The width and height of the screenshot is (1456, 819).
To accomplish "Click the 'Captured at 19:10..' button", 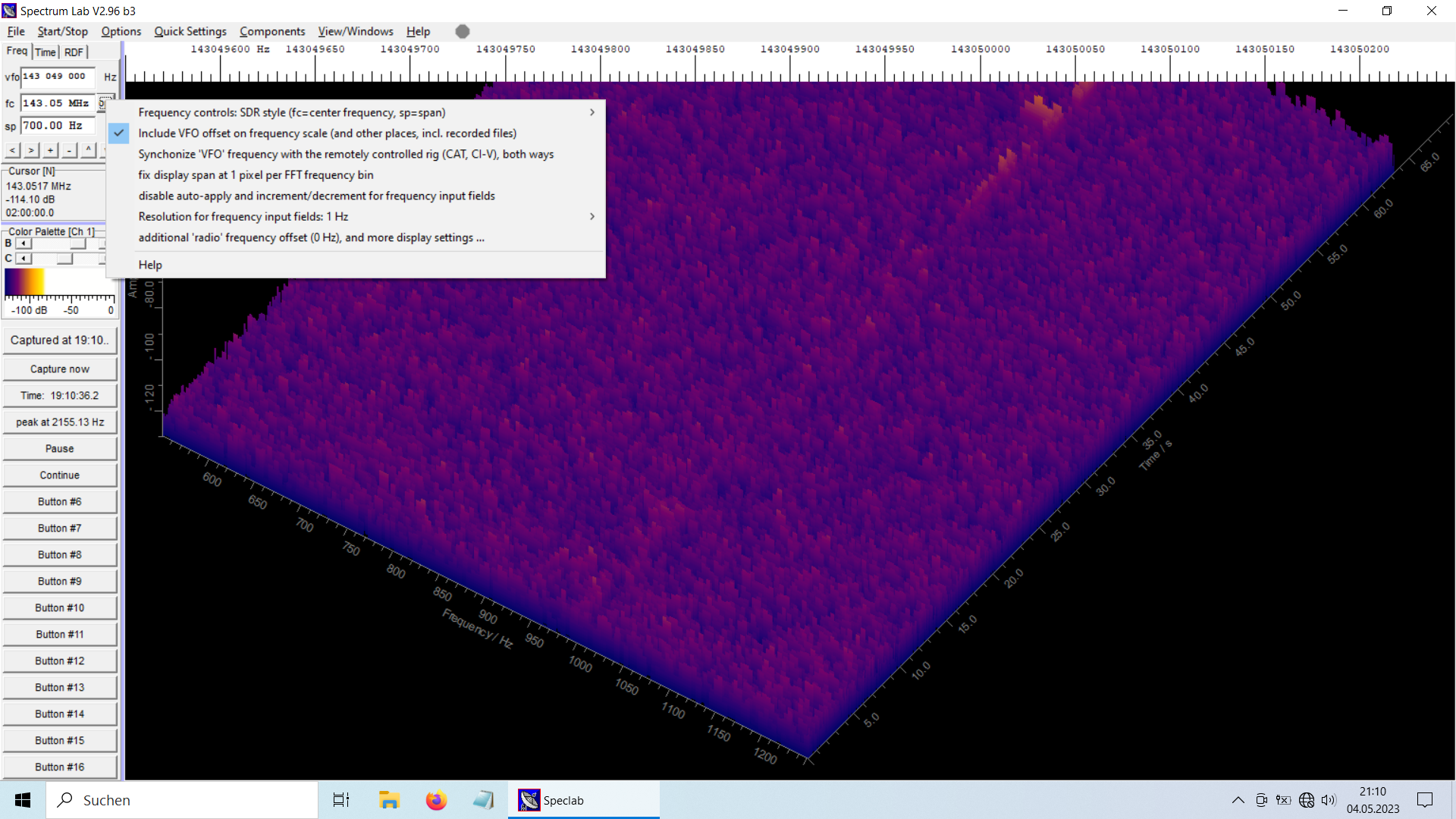I will pos(60,340).
